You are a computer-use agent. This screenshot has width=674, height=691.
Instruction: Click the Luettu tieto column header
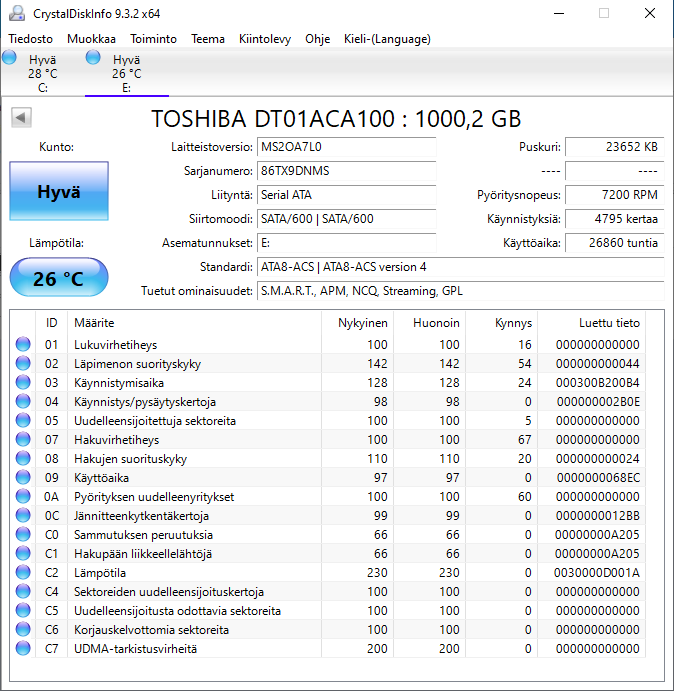(x=609, y=323)
